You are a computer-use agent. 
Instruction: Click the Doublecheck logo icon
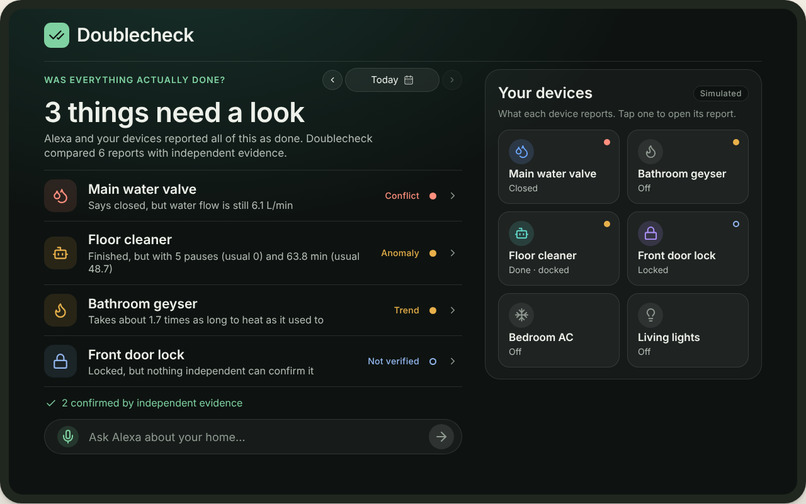(57, 35)
